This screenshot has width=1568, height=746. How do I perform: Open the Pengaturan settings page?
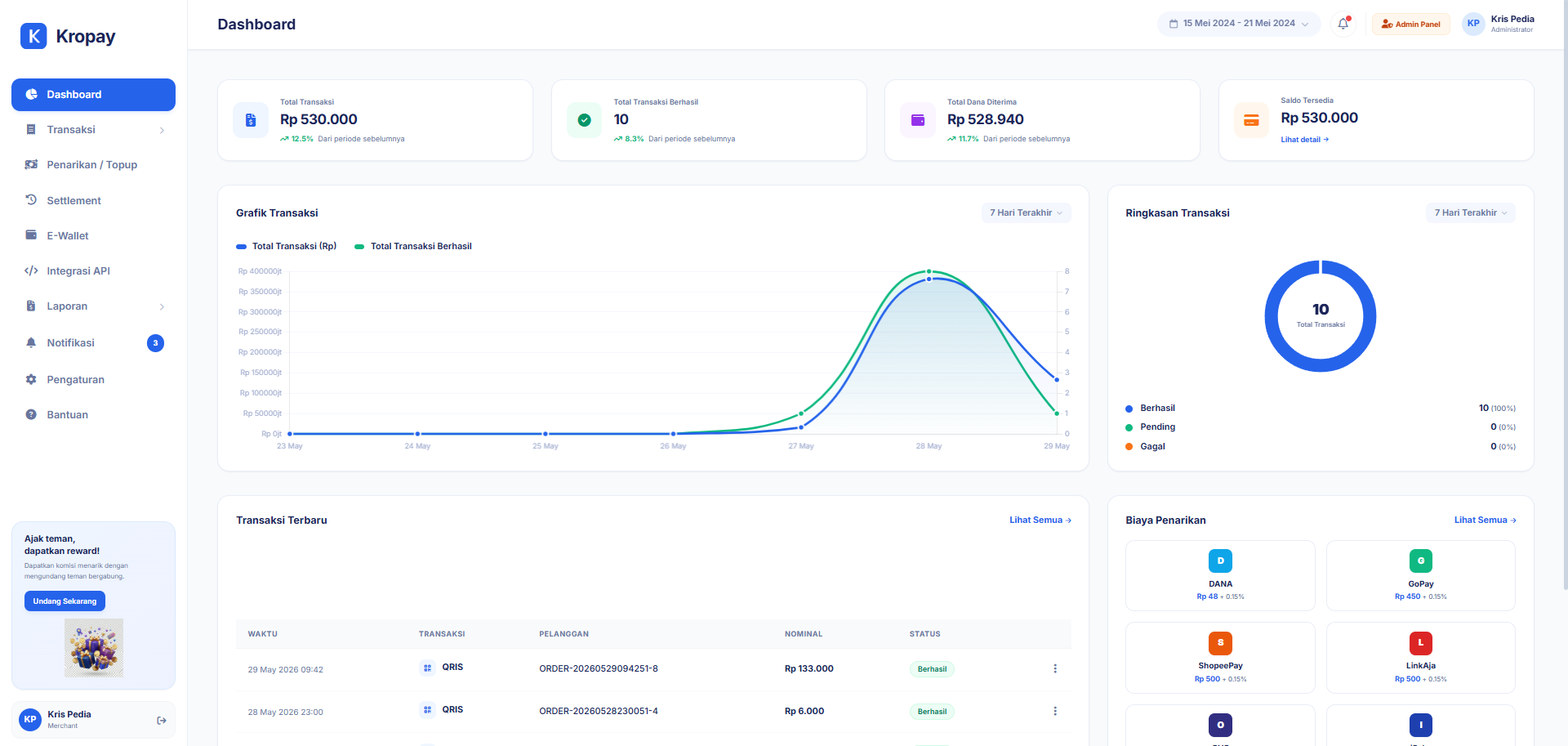93,380
